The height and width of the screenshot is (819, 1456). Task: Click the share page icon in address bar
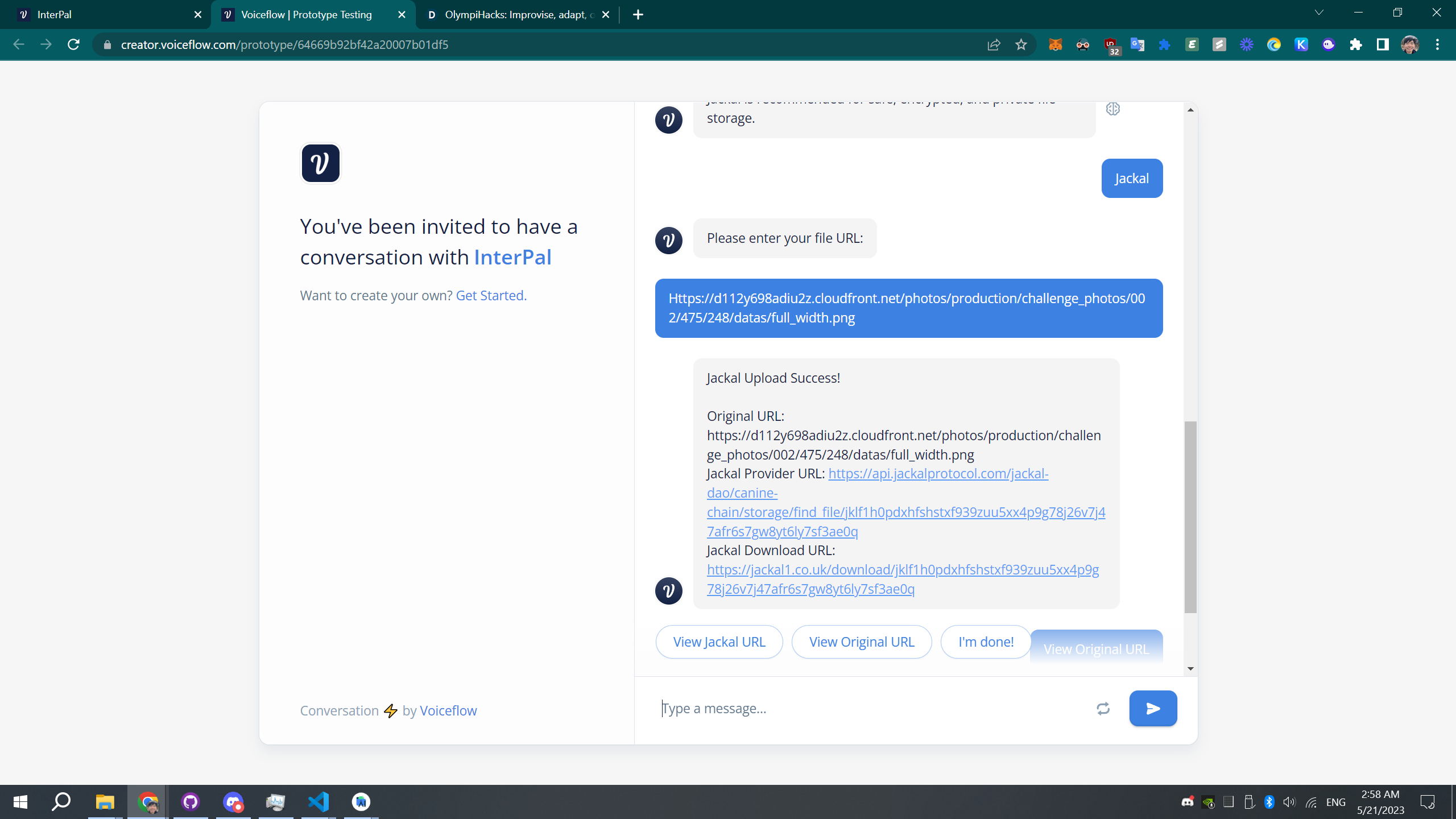(x=994, y=44)
